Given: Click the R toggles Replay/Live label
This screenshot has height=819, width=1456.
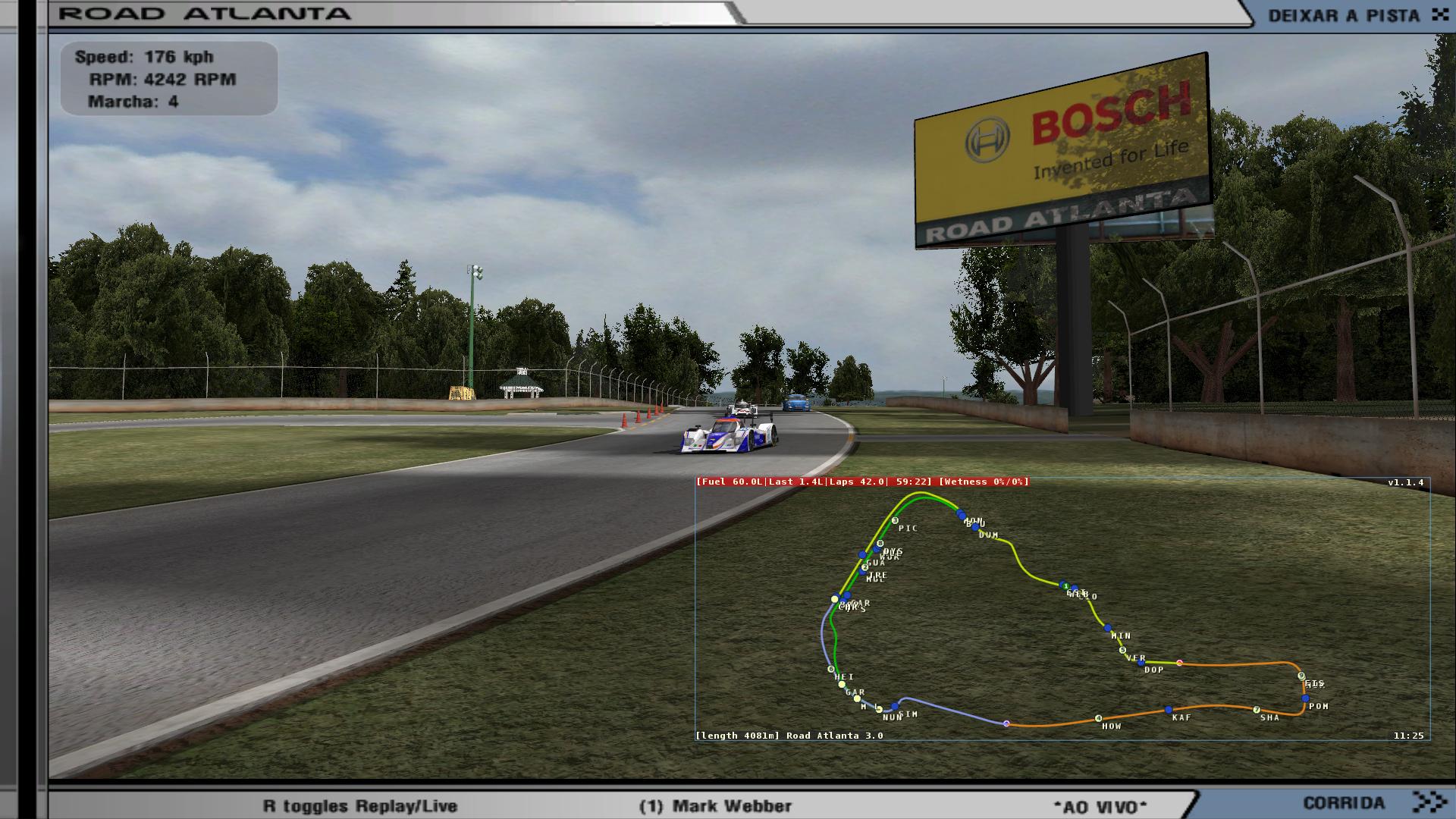Looking at the screenshot, I should pos(360,806).
